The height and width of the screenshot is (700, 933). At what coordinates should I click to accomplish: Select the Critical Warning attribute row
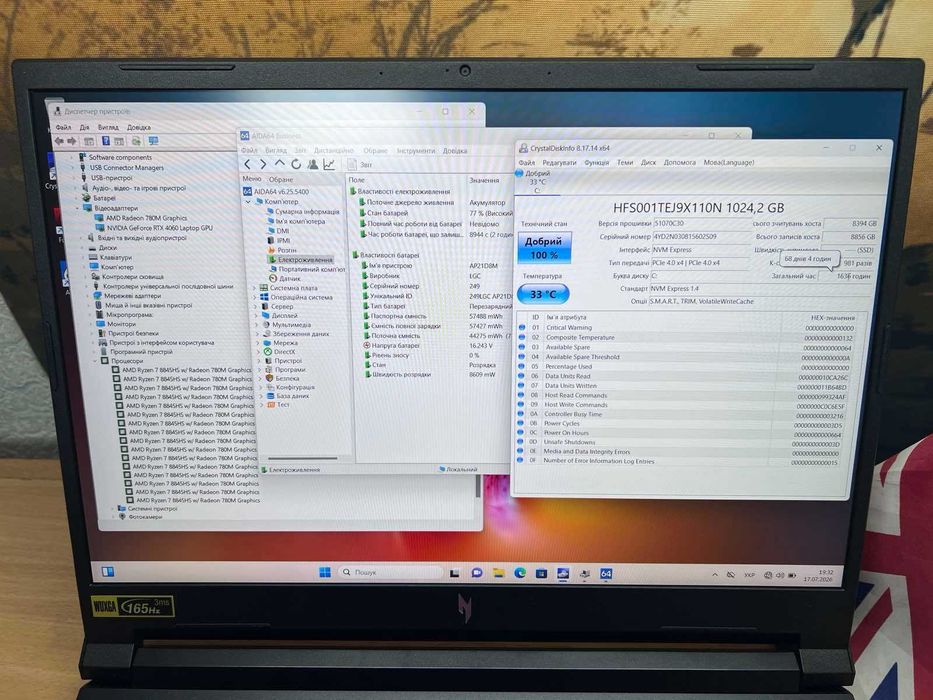pos(689,328)
